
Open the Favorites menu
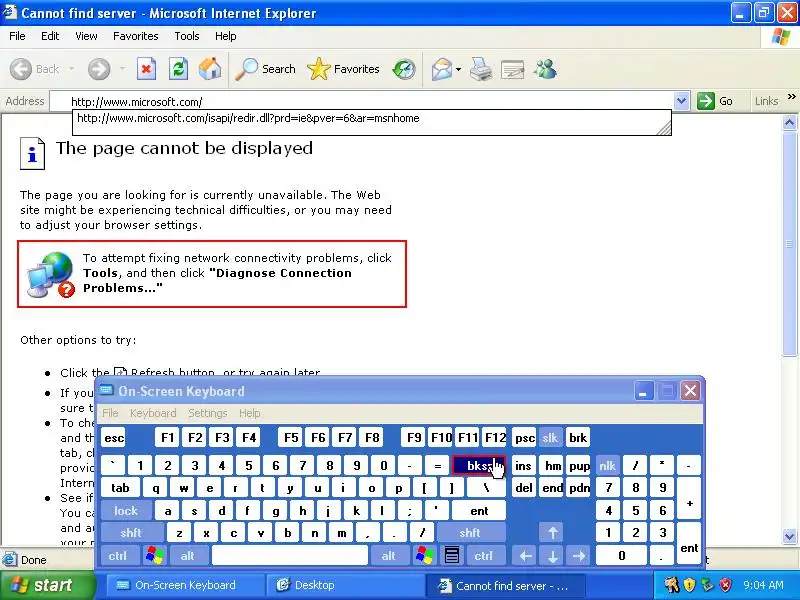136,36
